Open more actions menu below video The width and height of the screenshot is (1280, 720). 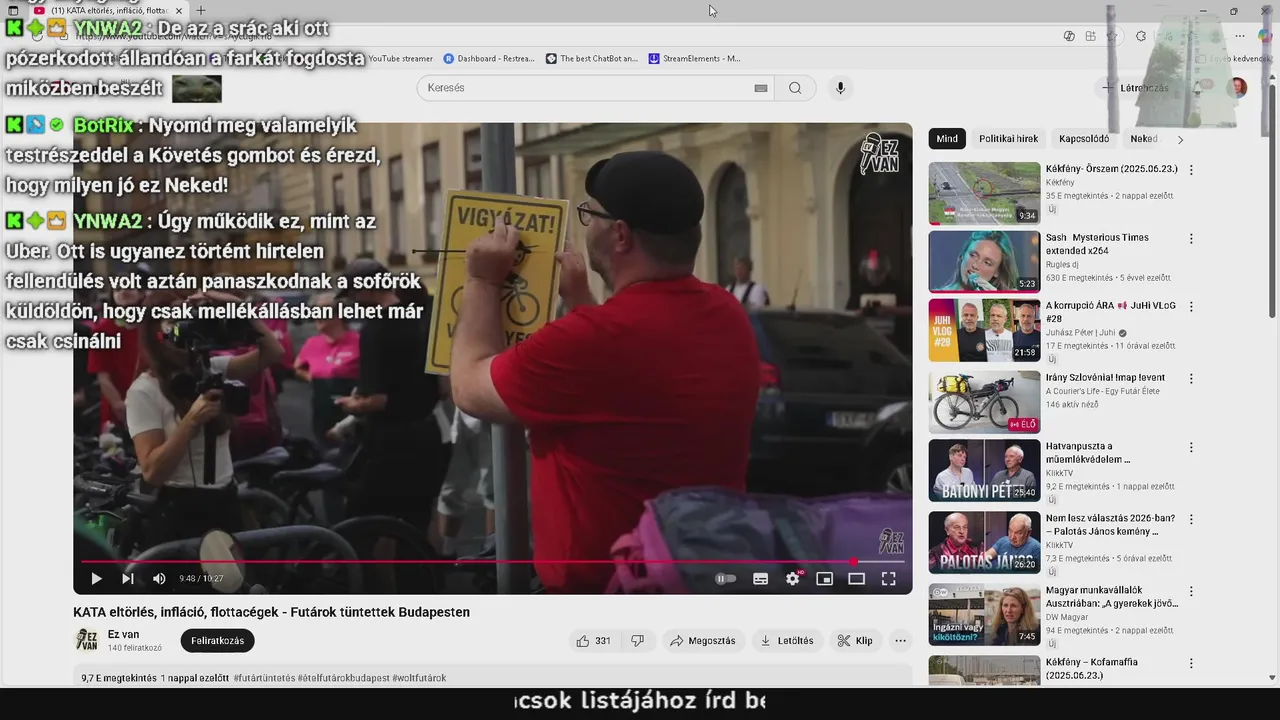click(x=900, y=641)
